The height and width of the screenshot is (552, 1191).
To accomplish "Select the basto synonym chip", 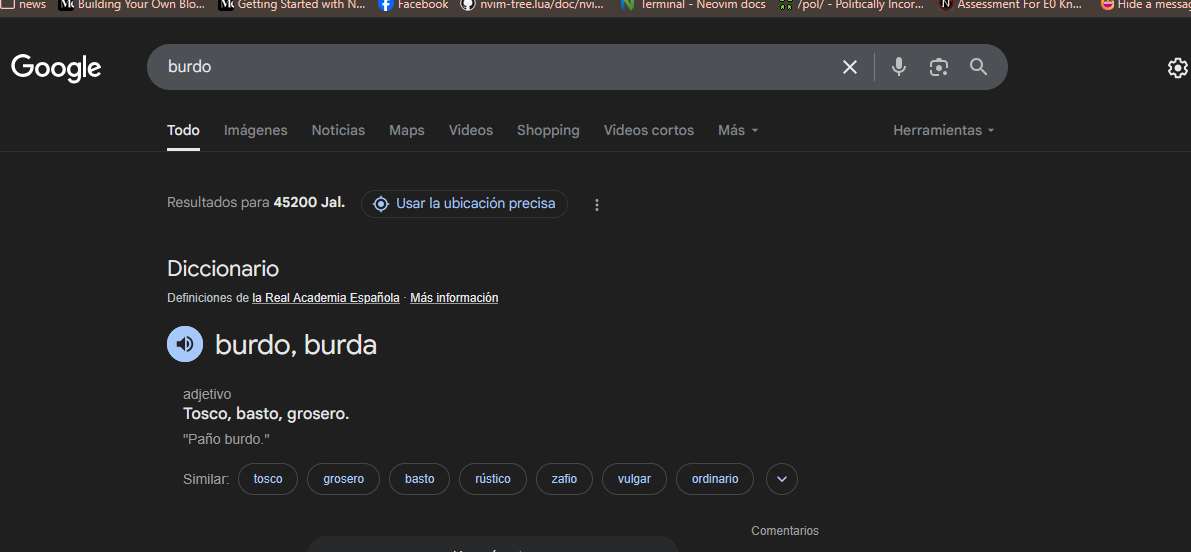I will pyautogui.click(x=419, y=479).
